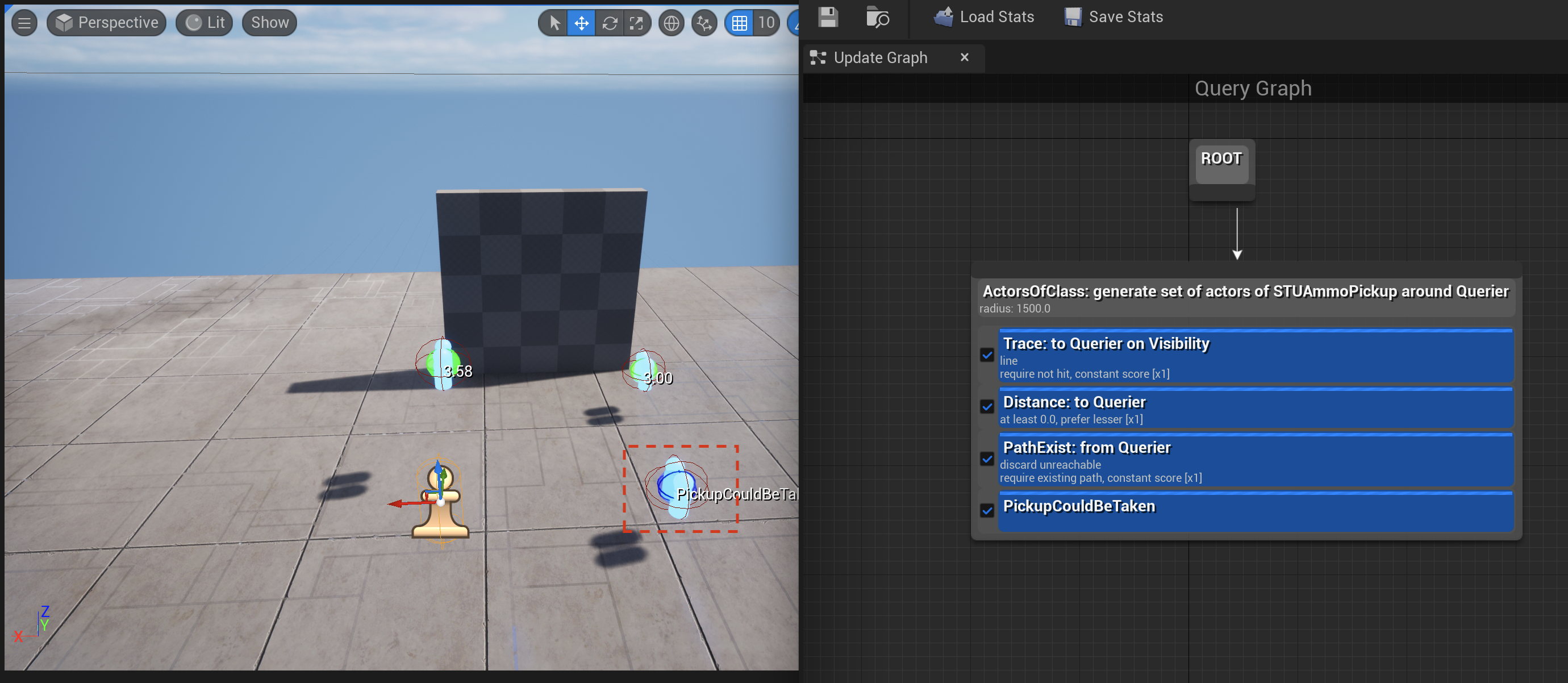The width and height of the screenshot is (1568, 683).
Task: Open the grid snap value 10
Action: pos(766,23)
